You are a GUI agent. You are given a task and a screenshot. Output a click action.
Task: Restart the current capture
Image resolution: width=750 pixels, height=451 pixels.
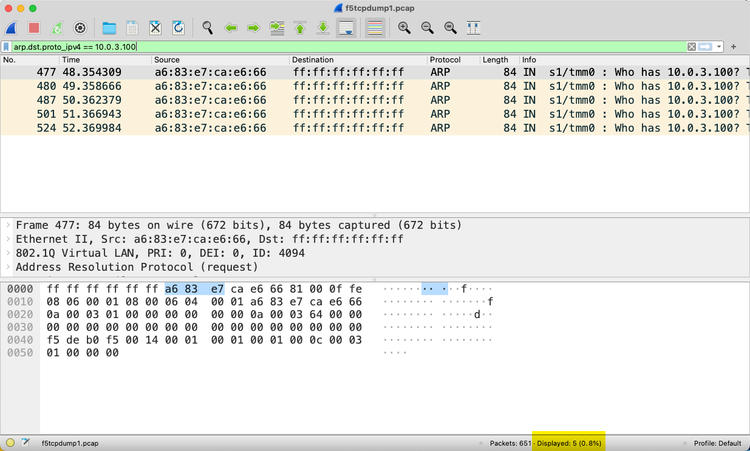click(x=58, y=27)
